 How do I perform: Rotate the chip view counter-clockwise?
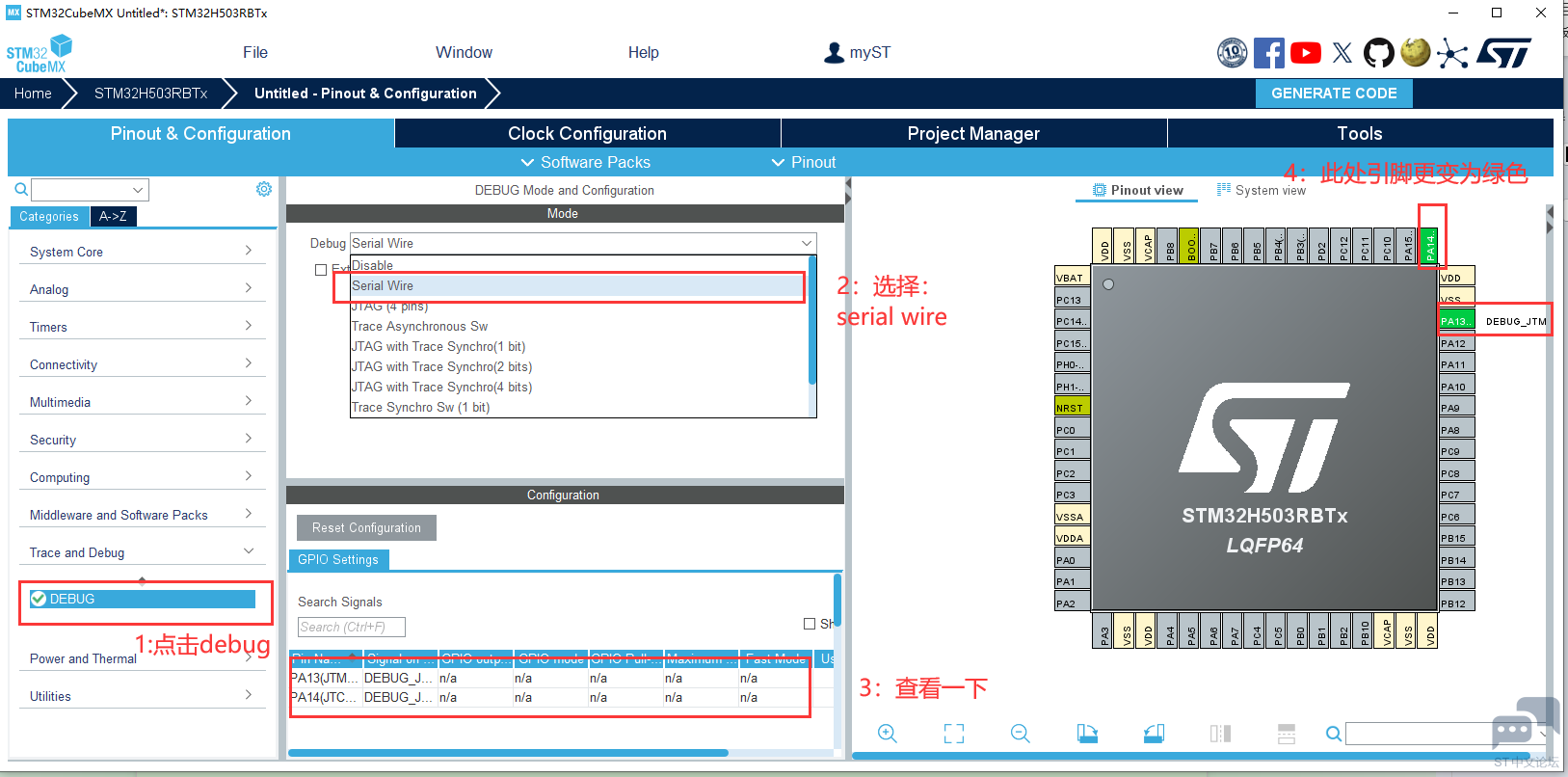[x=1154, y=734]
